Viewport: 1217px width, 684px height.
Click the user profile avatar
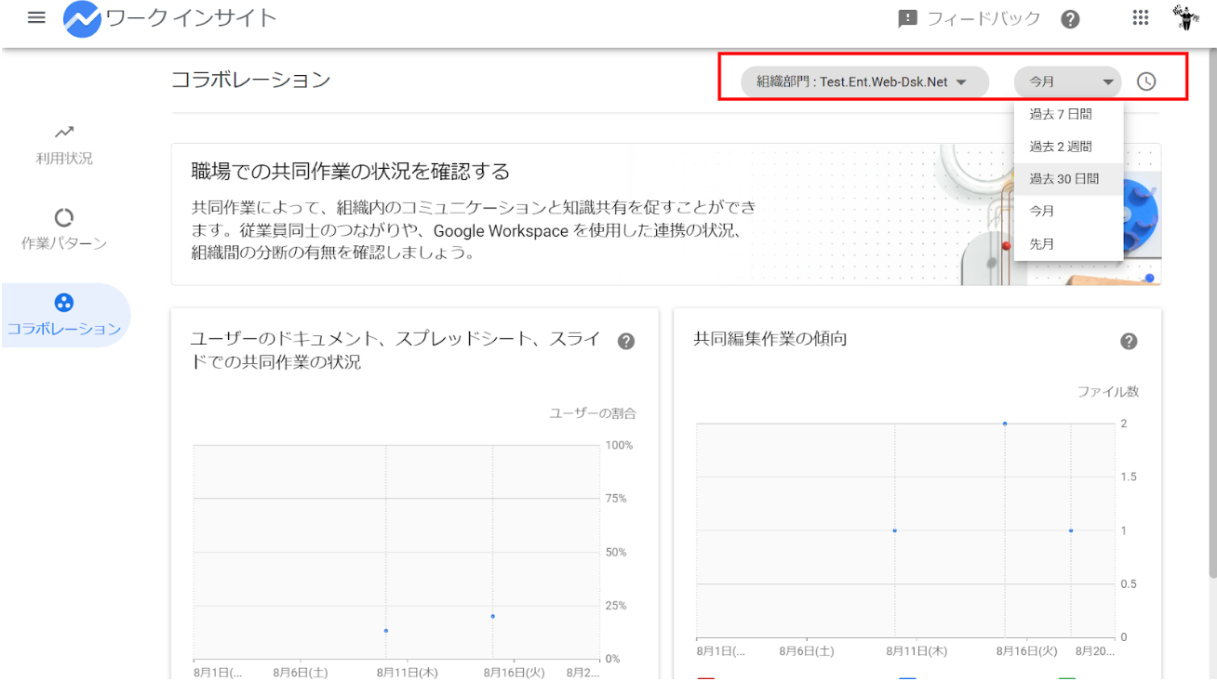(x=1186, y=17)
